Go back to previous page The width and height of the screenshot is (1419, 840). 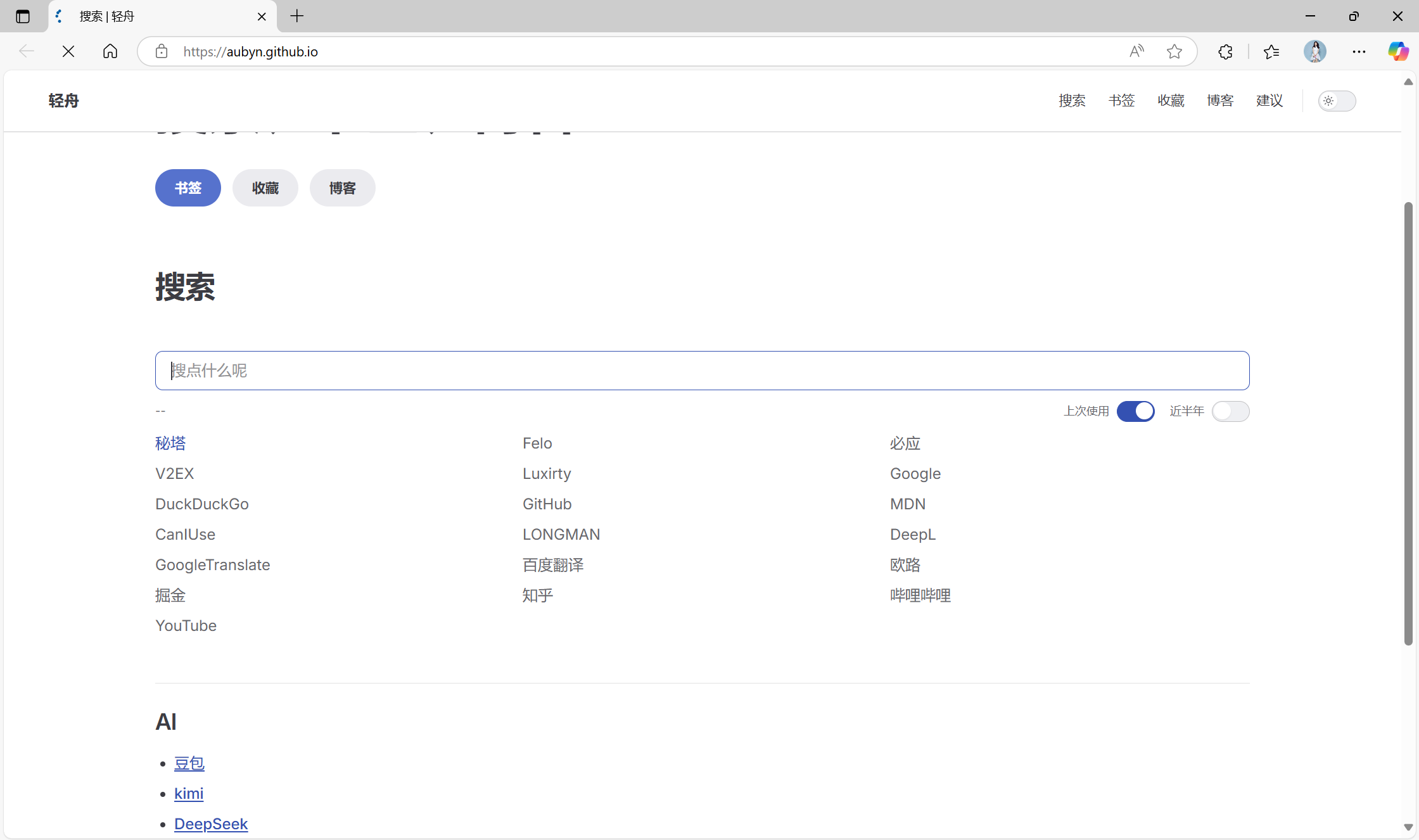[27, 51]
